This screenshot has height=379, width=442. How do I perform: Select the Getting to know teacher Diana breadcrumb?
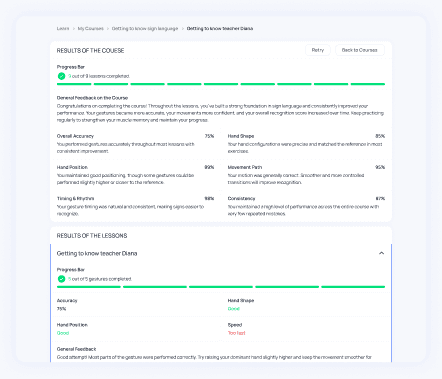click(220, 29)
